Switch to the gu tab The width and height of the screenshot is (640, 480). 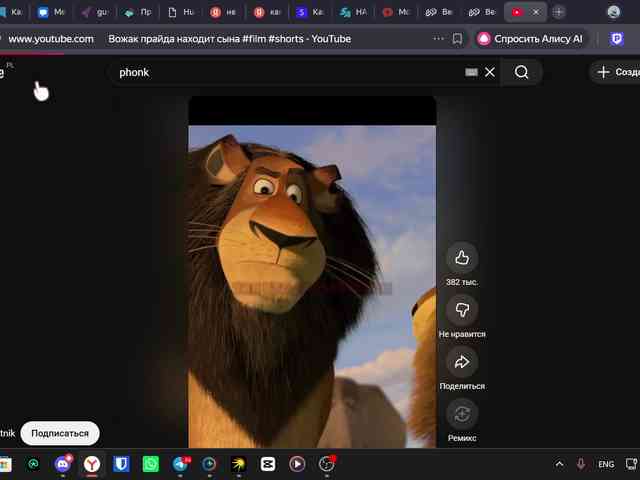[94, 12]
